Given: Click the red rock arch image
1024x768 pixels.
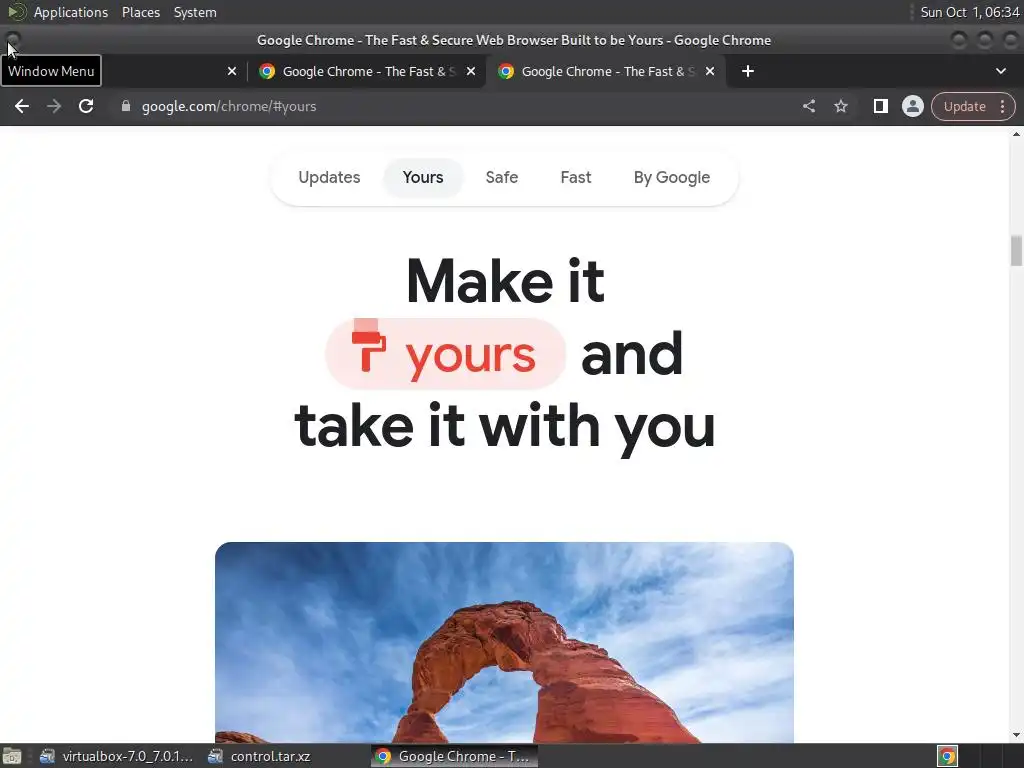Looking at the screenshot, I should [504, 643].
